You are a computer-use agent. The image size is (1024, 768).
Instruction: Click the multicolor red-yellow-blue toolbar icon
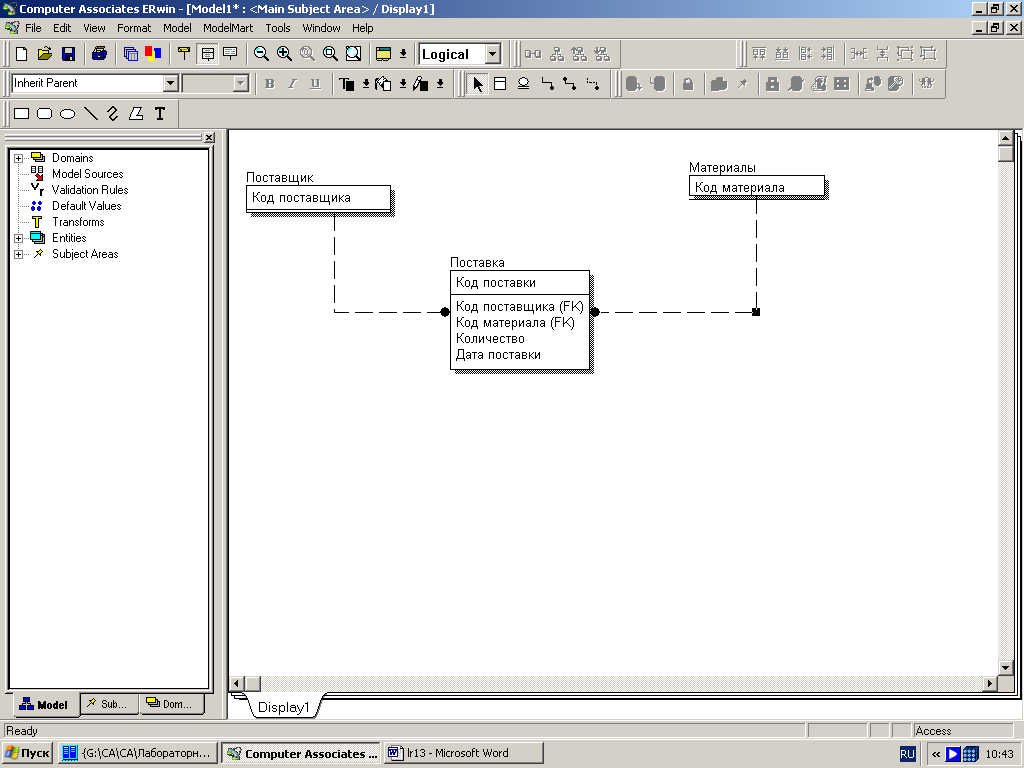153,54
